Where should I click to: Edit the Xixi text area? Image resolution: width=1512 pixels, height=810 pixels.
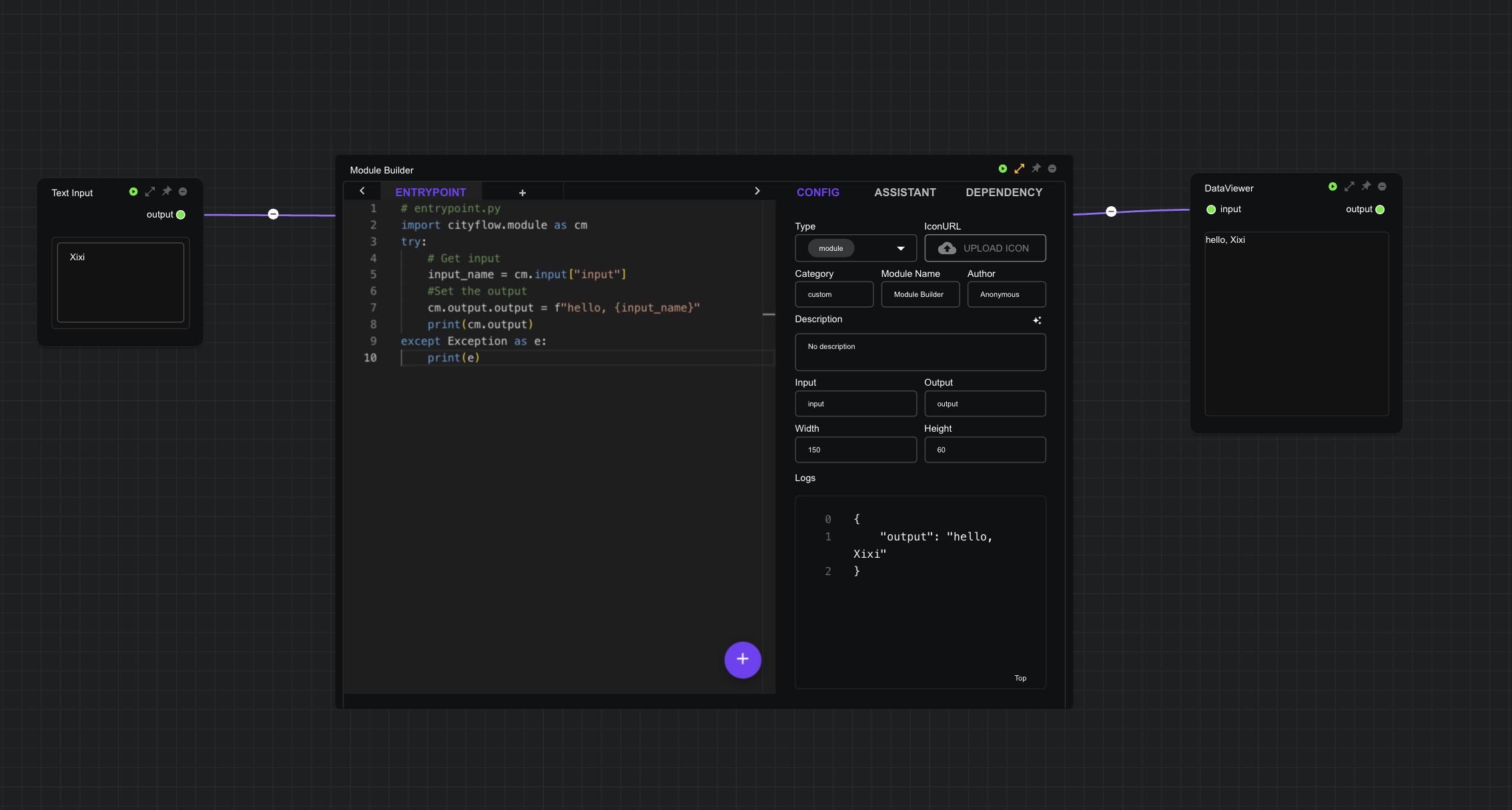[121, 282]
